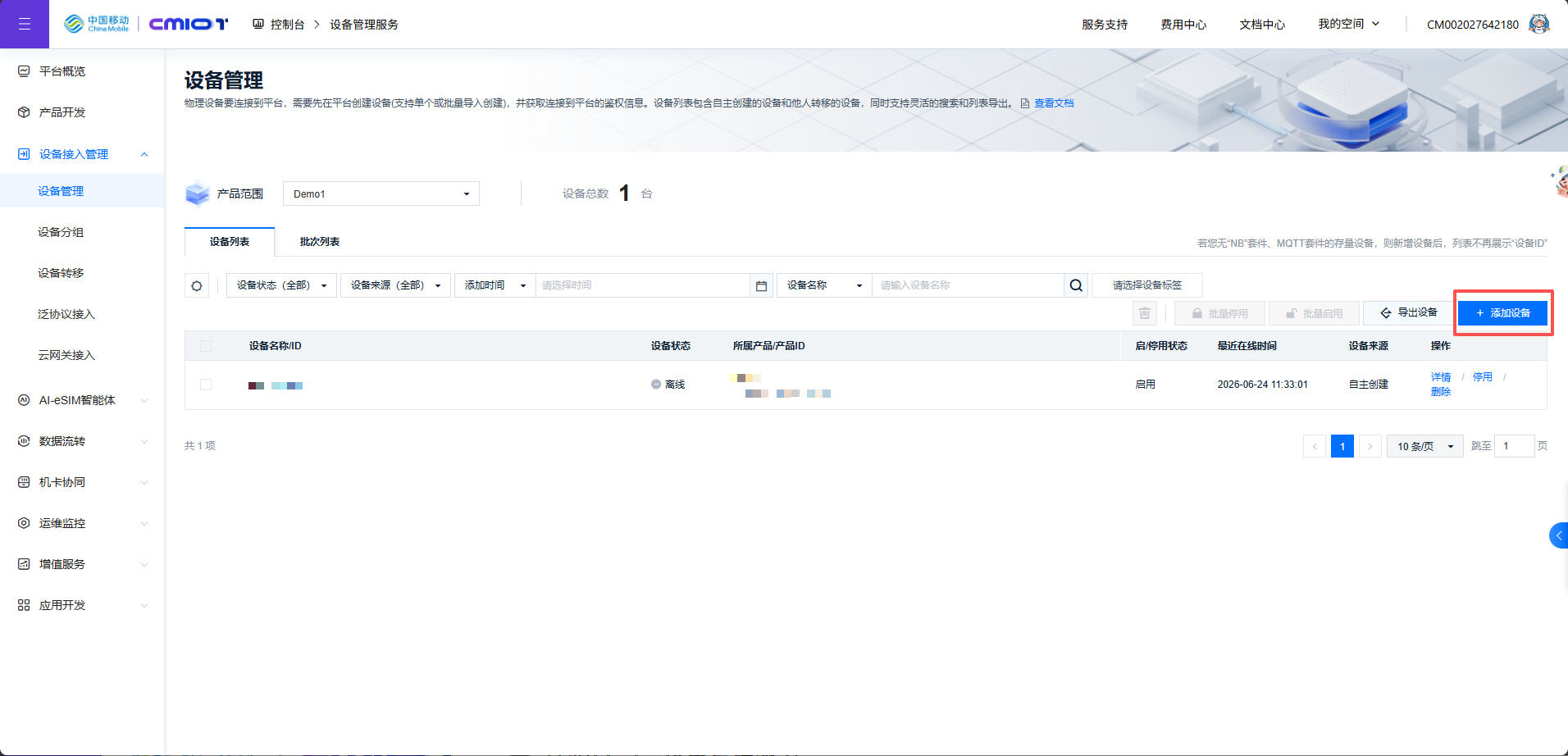
Task: Click the 控制台 monitor icon in breadcrumb
Action: click(x=258, y=24)
